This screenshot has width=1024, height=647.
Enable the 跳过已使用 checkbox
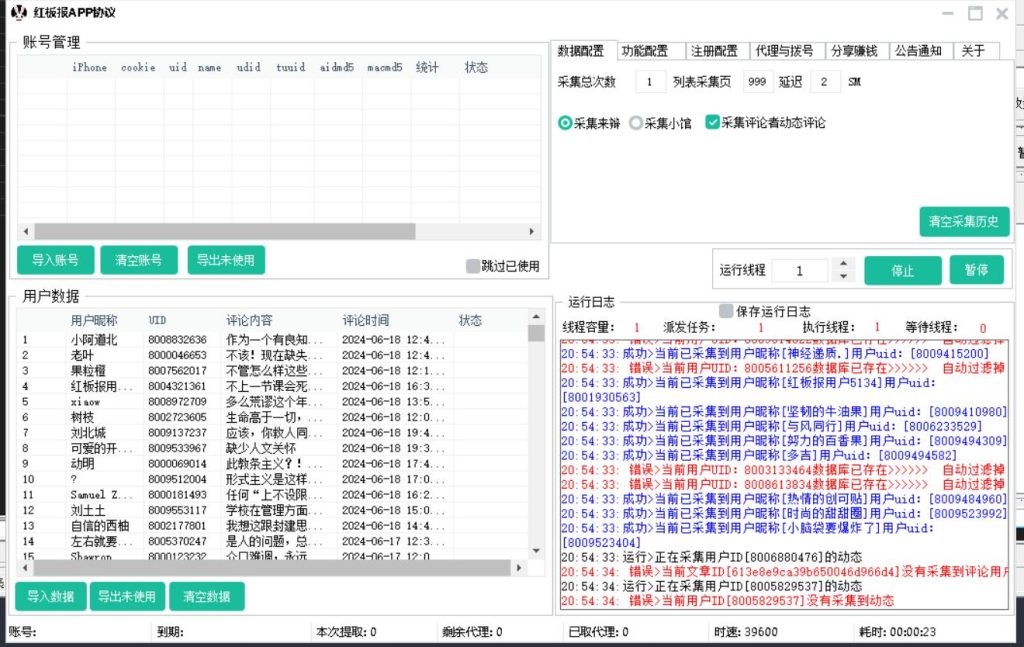(x=473, y=266)
